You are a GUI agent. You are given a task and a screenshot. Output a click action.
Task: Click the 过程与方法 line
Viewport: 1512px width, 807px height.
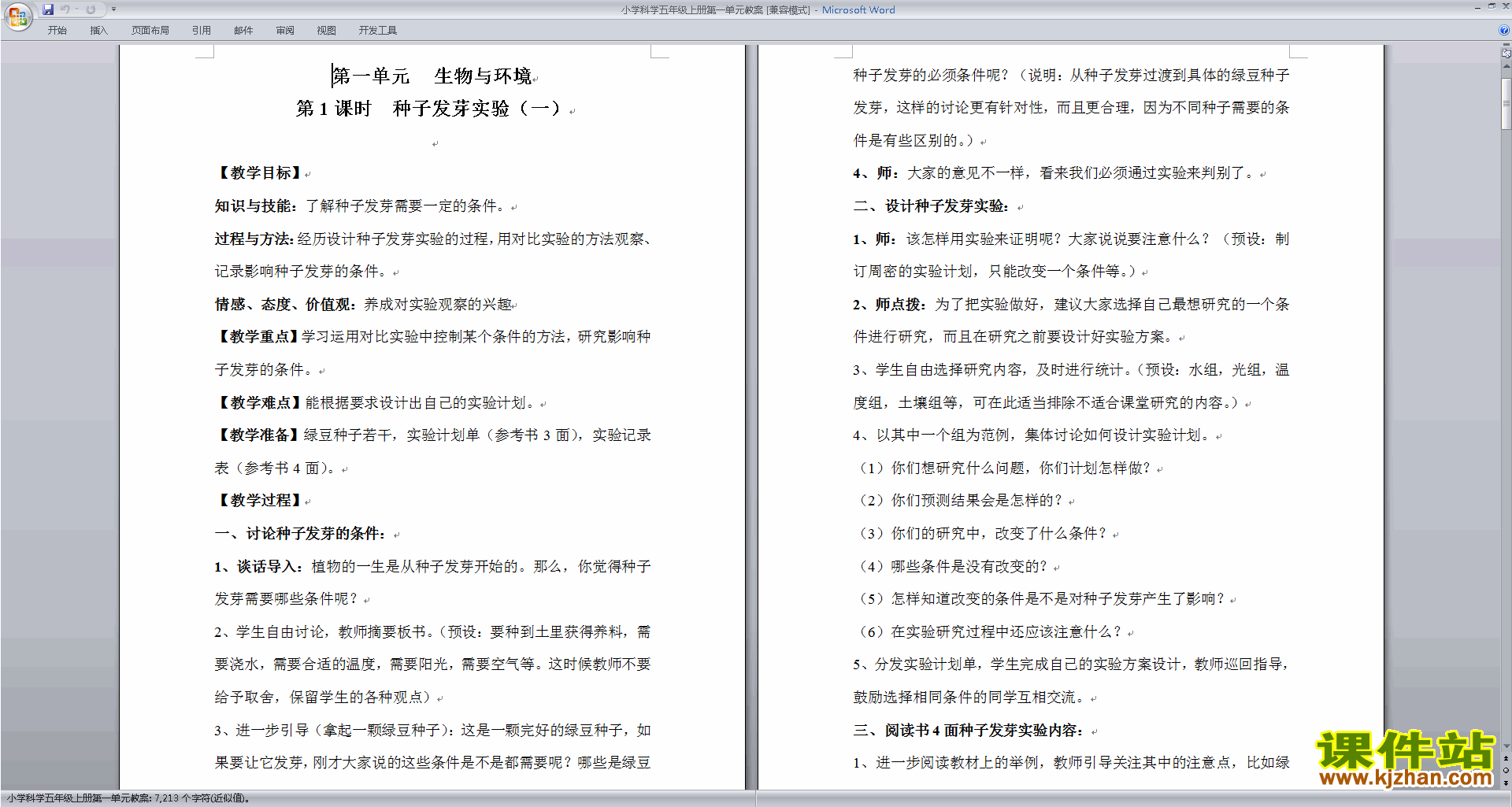click(x=433, y=239)
